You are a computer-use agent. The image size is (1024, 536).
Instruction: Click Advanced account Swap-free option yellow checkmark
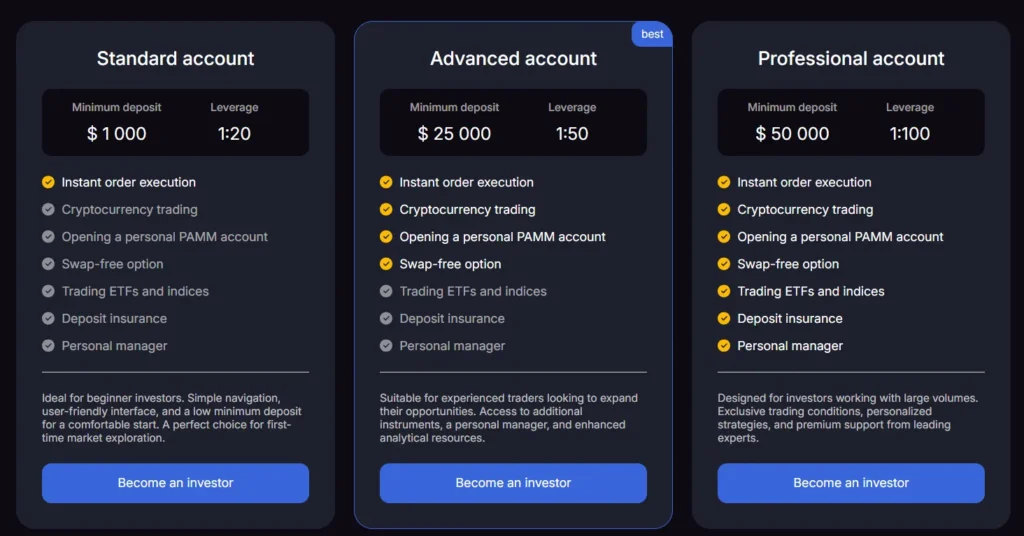click(x=386, y=264)
